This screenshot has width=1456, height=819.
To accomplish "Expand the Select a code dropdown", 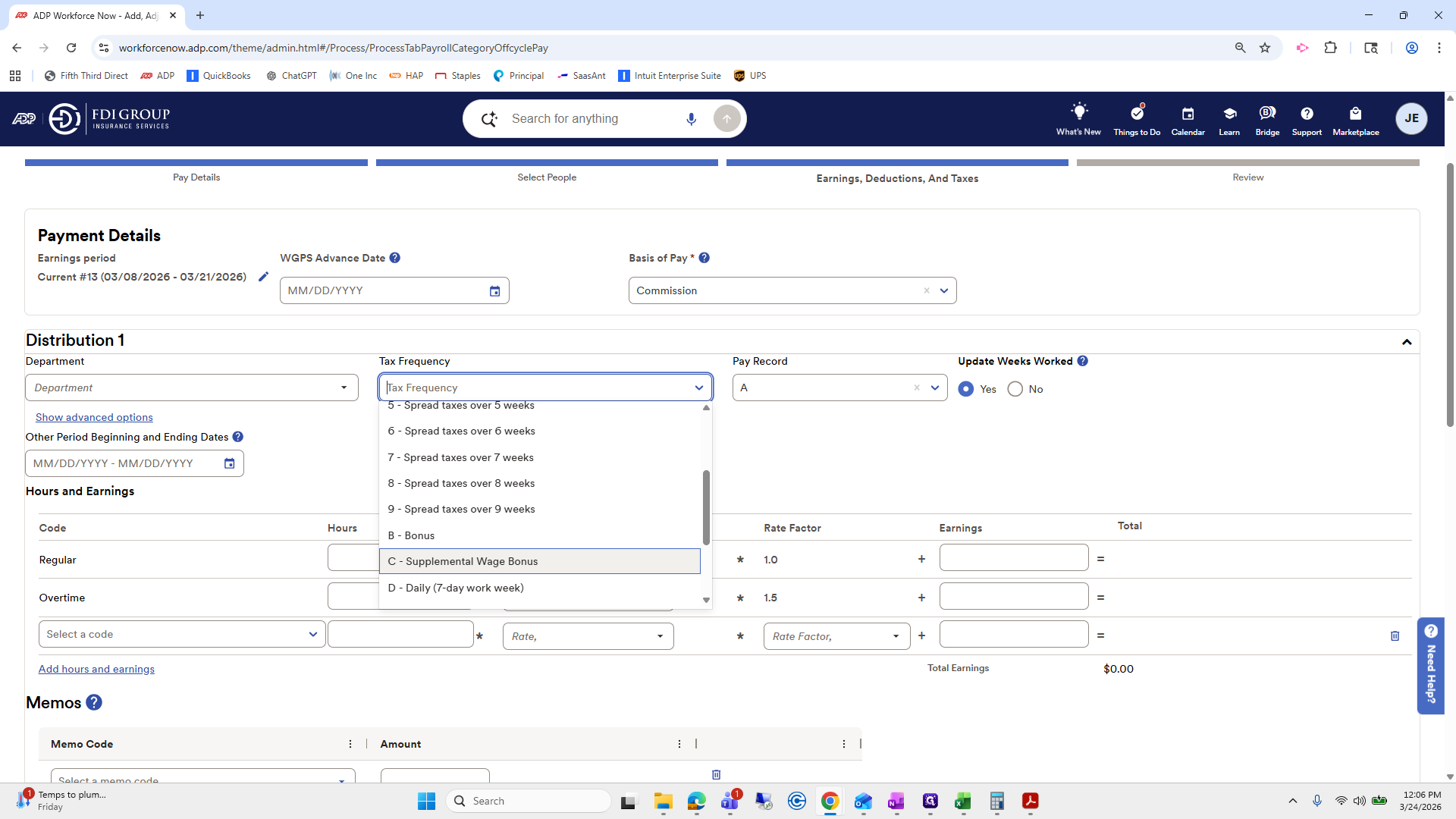I will tap(182, 635).
